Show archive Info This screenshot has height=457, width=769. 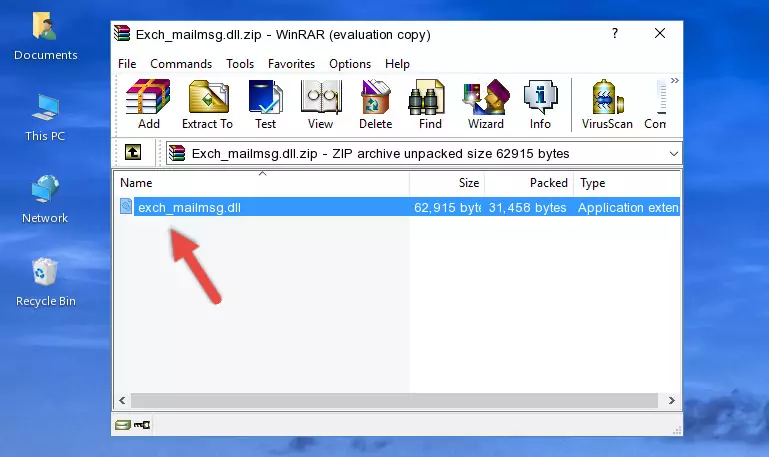pyautogui.click(x=540, y=104)
